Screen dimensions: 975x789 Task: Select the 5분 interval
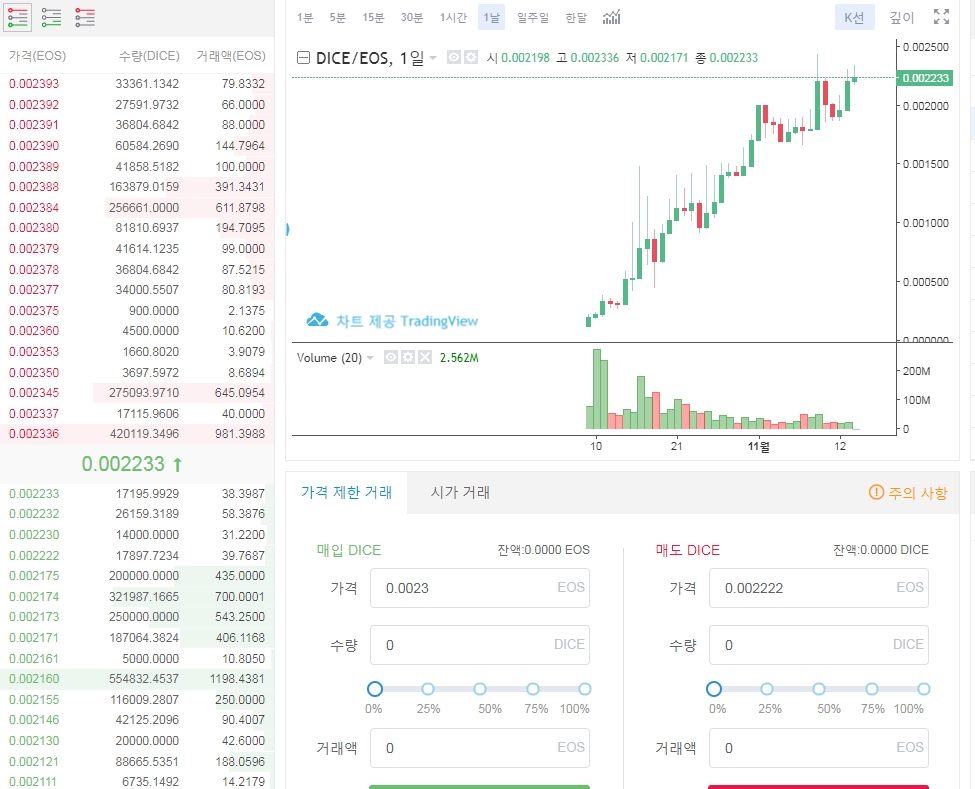coord(338,17)
